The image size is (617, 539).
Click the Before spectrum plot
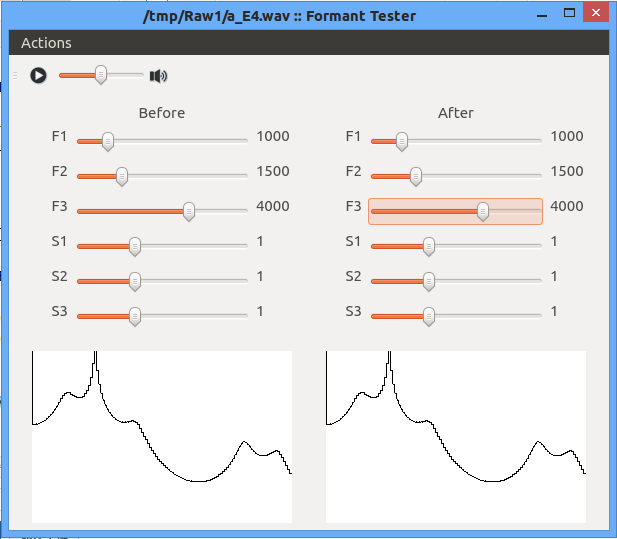point(162,437)
